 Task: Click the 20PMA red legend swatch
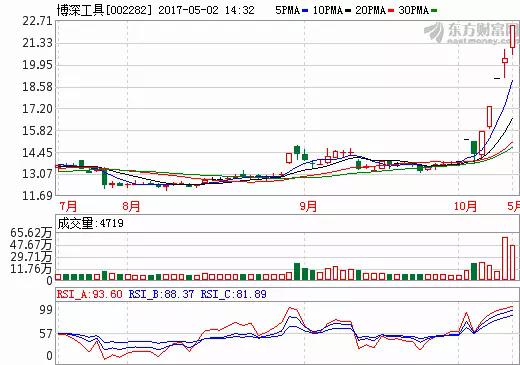pyautogui.click(x=391, y=10)
